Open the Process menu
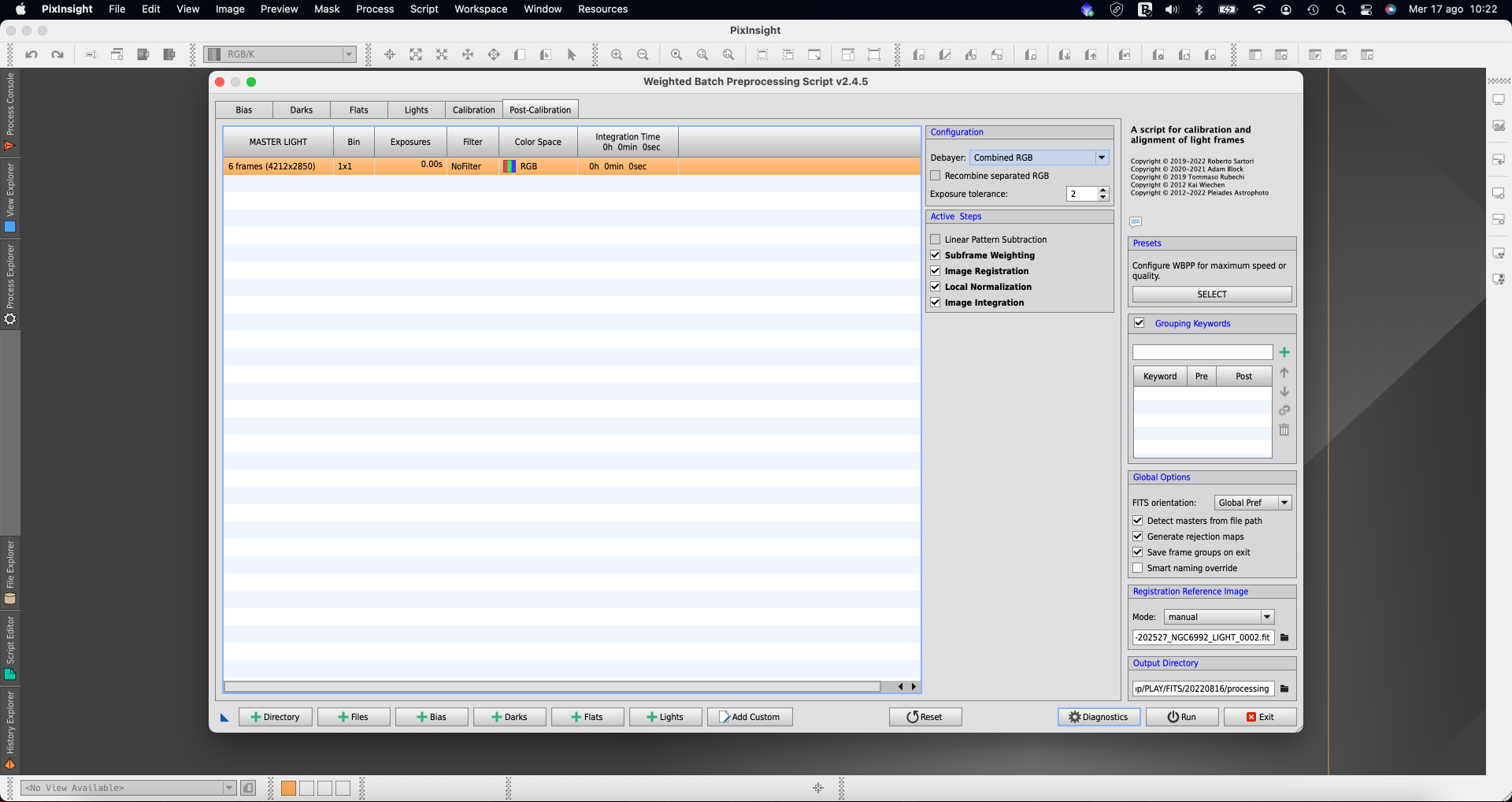Viewport: 1512px width, 802px height. (x=375, y=9)
